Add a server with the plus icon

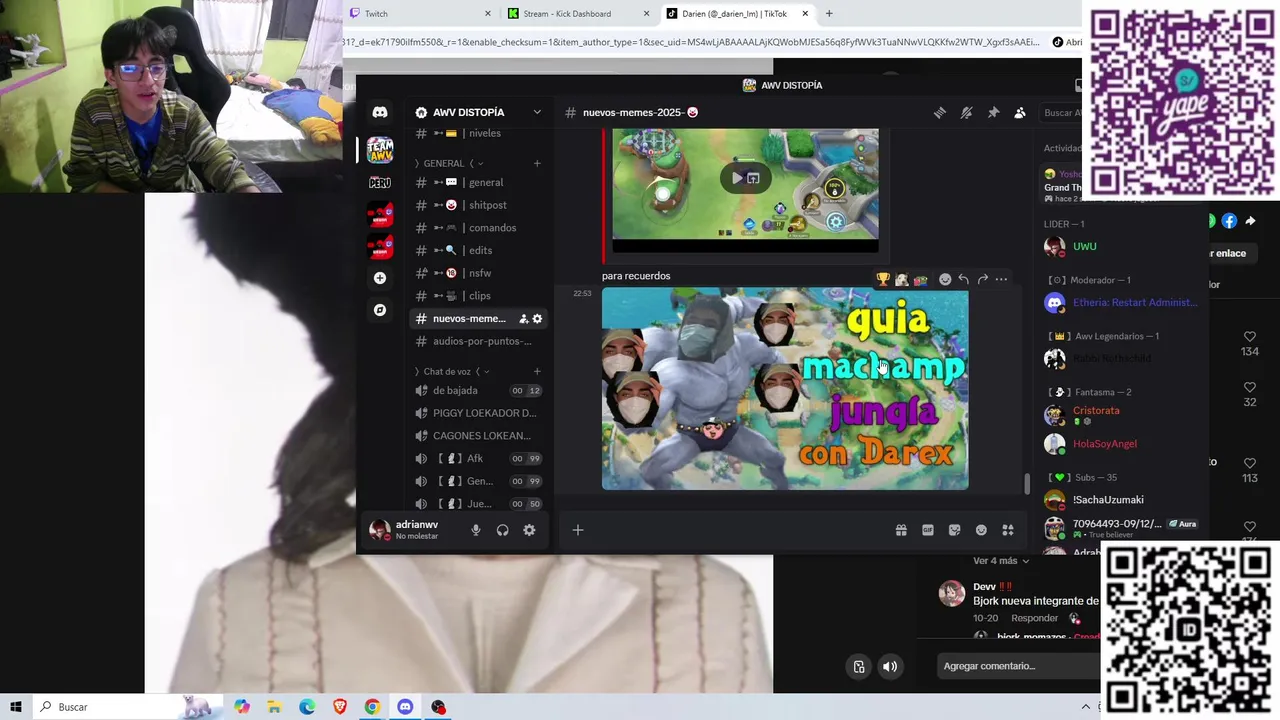[x=380, y=278]
